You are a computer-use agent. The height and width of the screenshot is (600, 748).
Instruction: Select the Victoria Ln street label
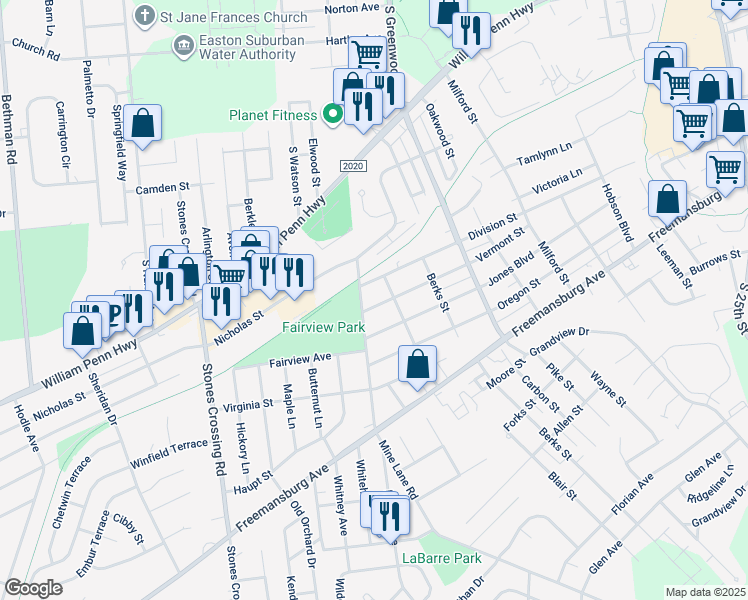point(557,180)
